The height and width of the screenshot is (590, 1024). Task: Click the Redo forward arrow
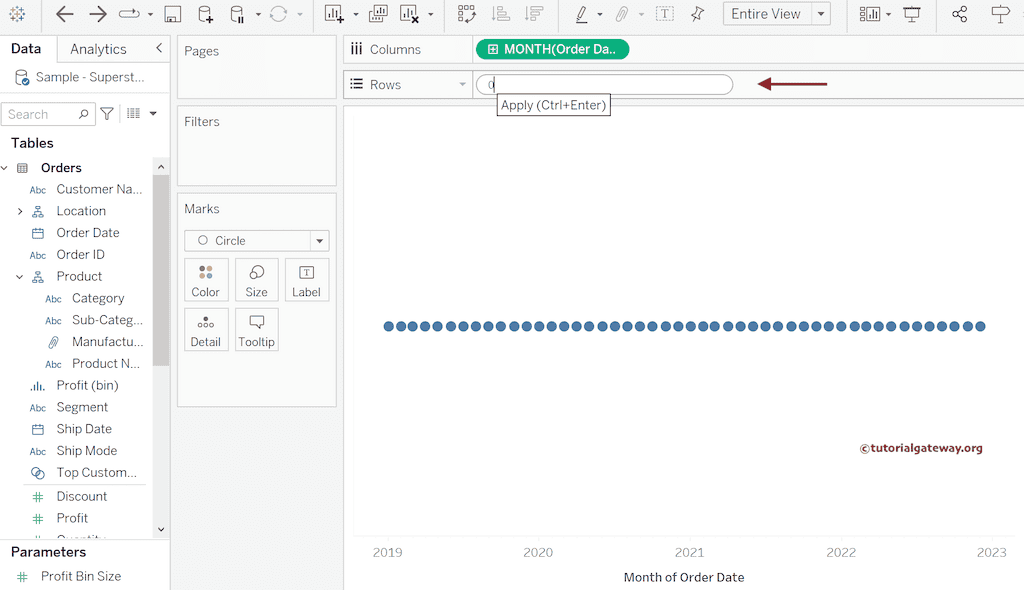(98, 14)
